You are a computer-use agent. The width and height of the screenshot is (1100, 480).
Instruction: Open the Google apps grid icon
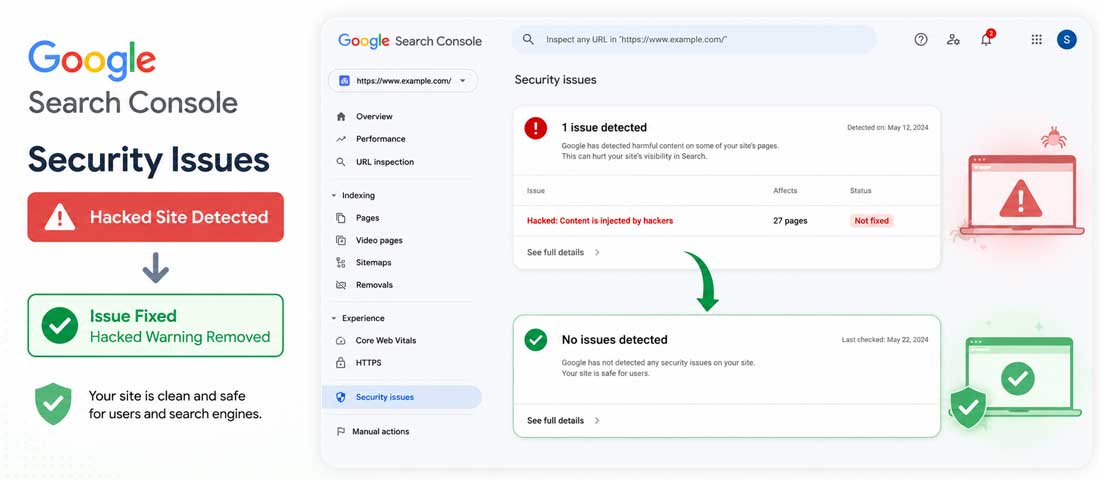pos(1036,40)
